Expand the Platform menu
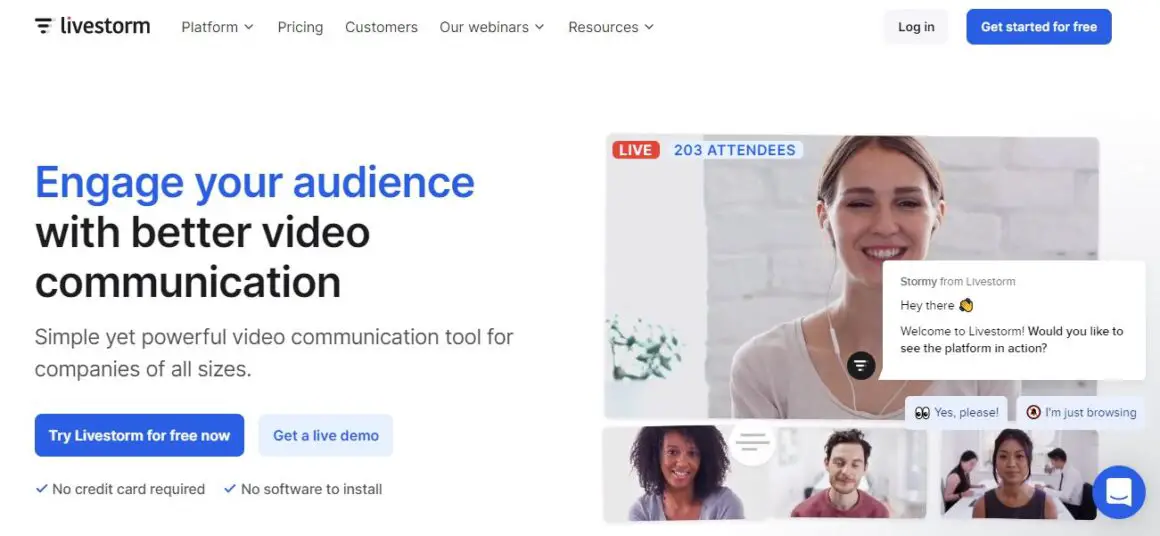 click(218, 27)
